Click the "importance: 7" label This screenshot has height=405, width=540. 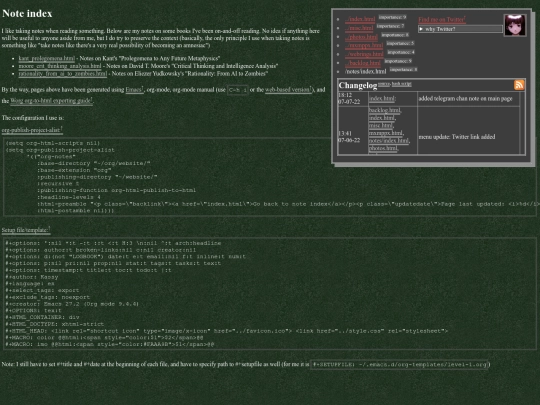pos(390,26)
